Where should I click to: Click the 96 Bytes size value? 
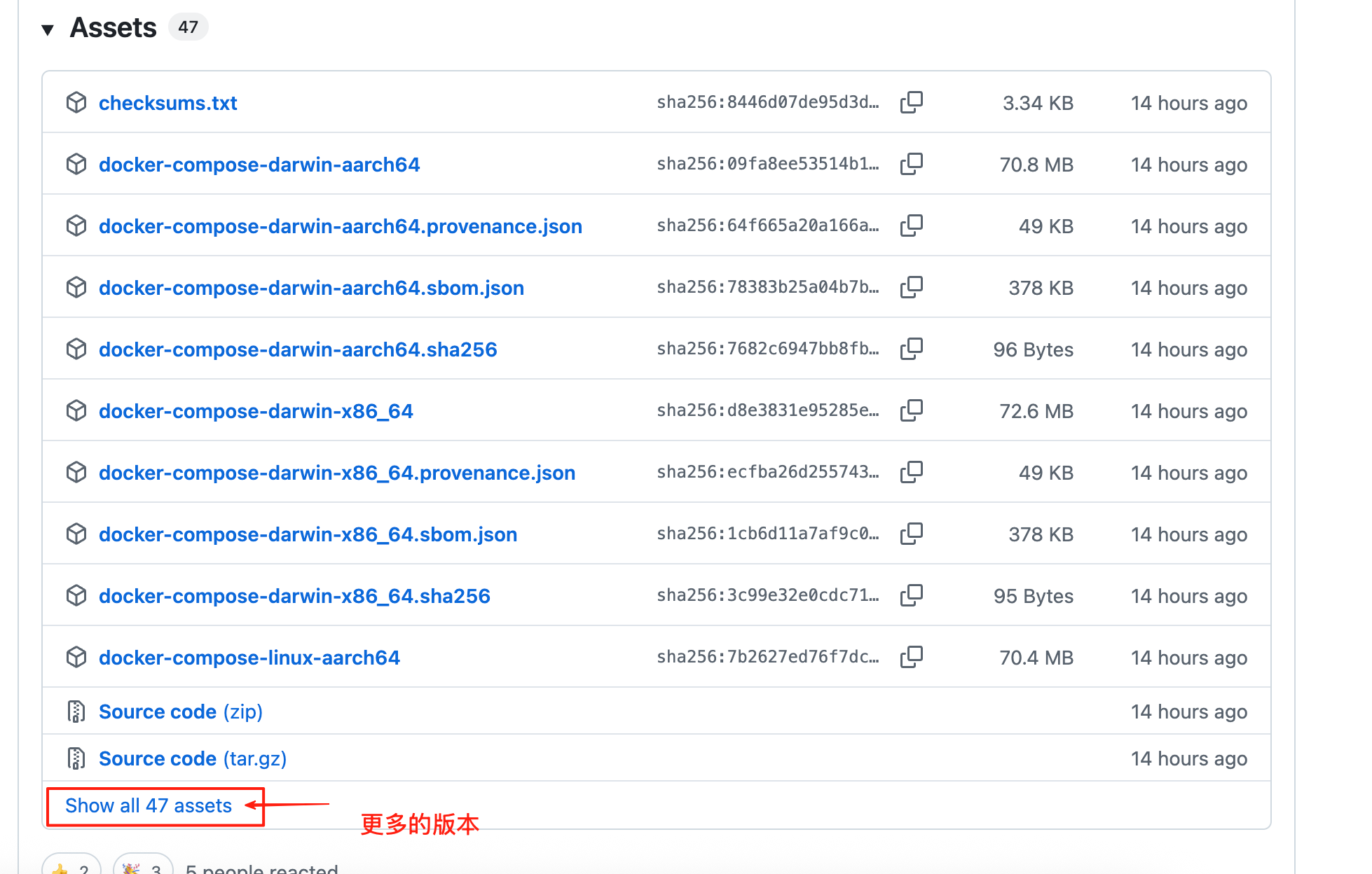tap(1034, 349)
